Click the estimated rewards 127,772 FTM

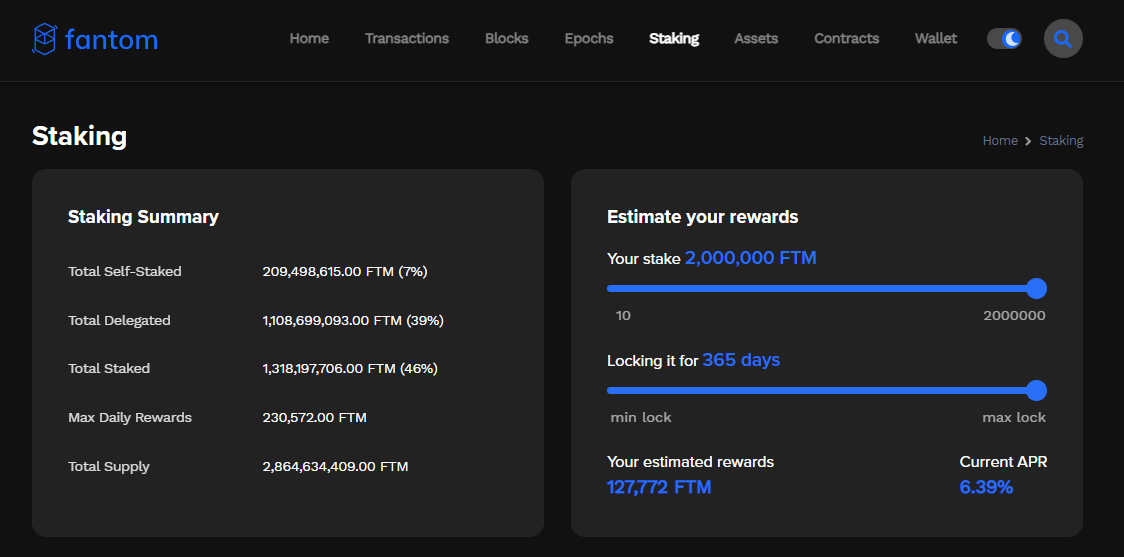click(659, 487)
